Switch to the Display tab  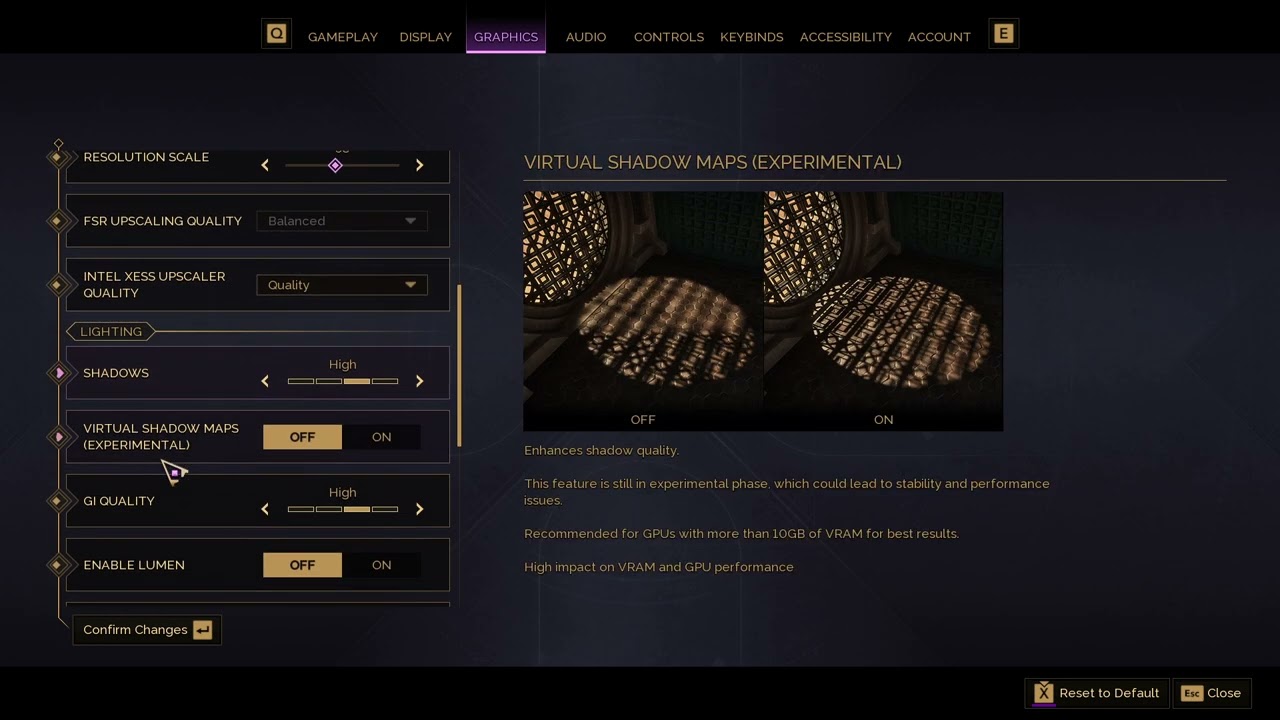pos(425,37)
